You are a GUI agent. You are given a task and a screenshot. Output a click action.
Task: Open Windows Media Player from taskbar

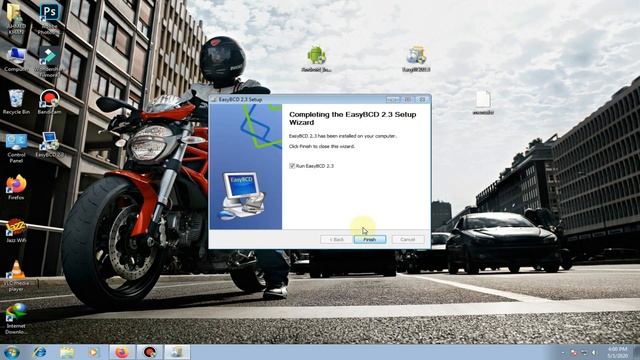click(x=94, y=352)
